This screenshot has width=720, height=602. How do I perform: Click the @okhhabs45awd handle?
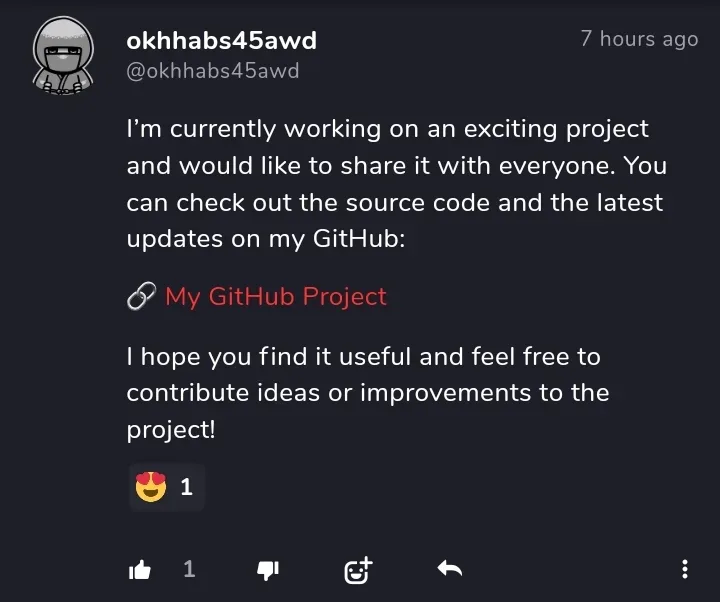pyautogui.click(x=212, y=71)
